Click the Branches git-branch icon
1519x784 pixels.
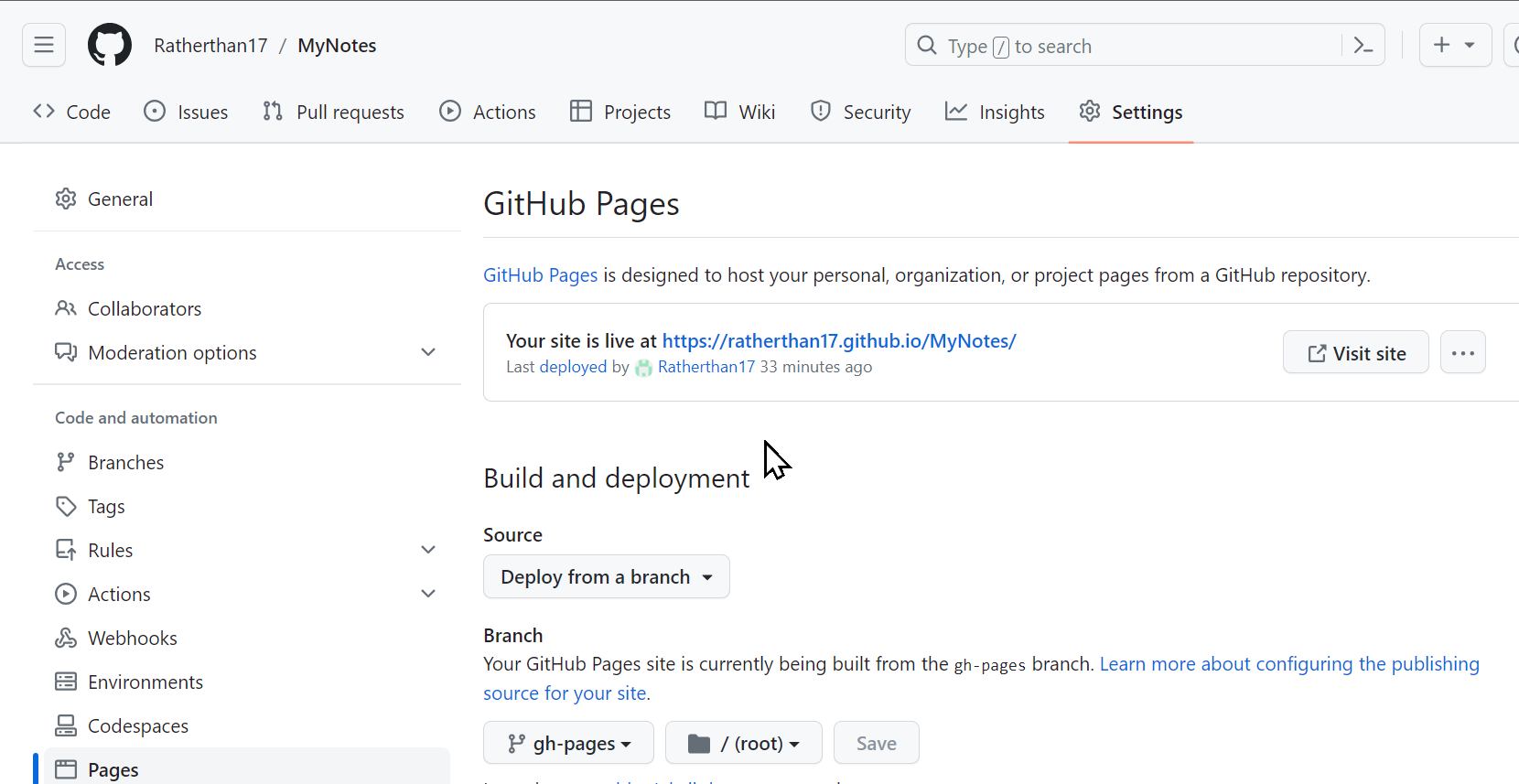coord(66,462)
